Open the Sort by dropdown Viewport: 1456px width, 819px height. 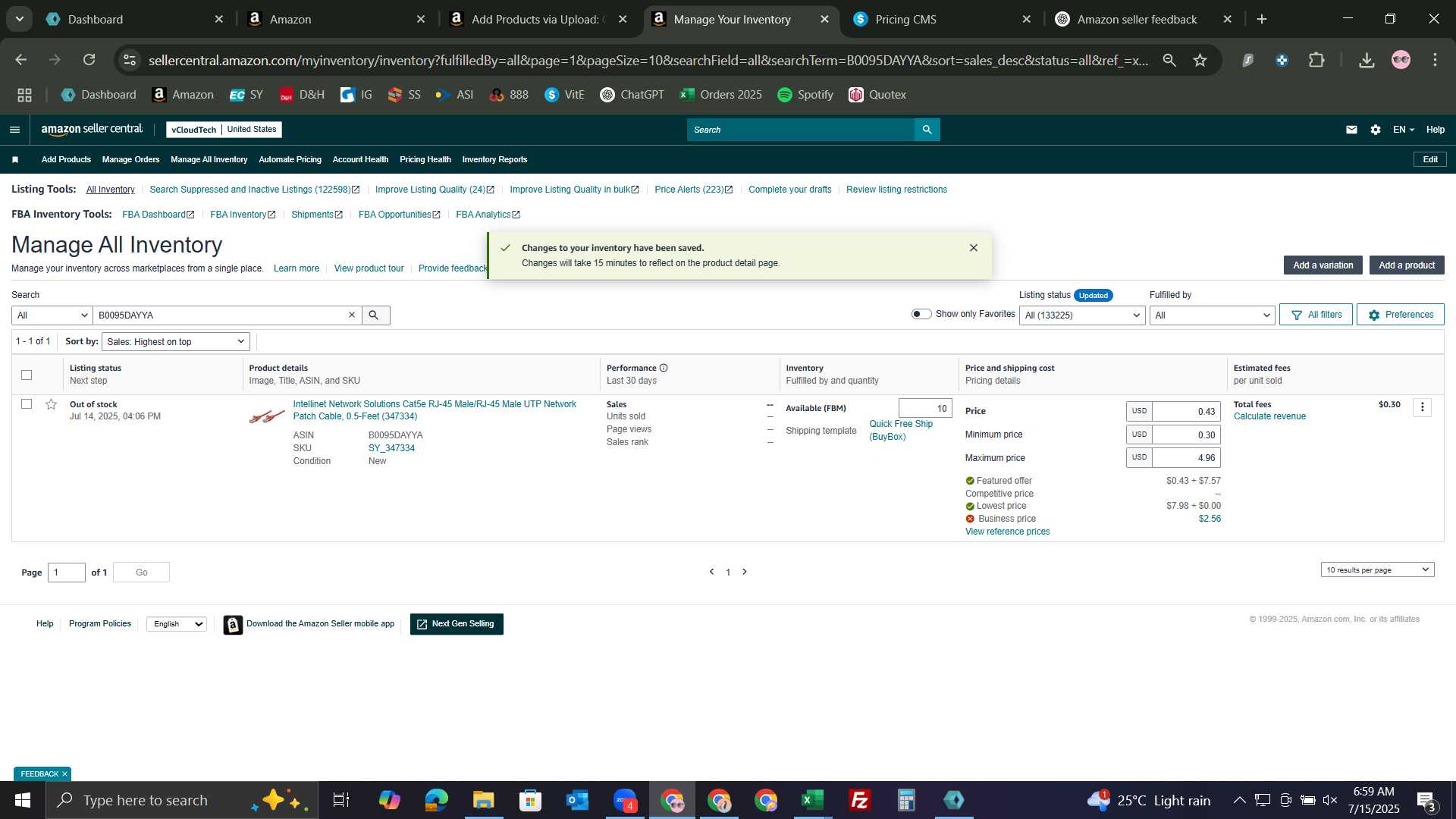click(x=176, y=342)
